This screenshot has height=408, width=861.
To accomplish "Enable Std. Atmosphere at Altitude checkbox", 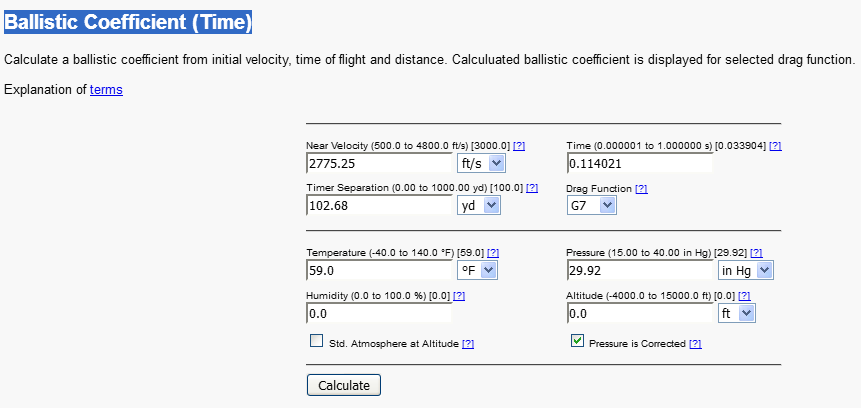I will tap(317, 342).
